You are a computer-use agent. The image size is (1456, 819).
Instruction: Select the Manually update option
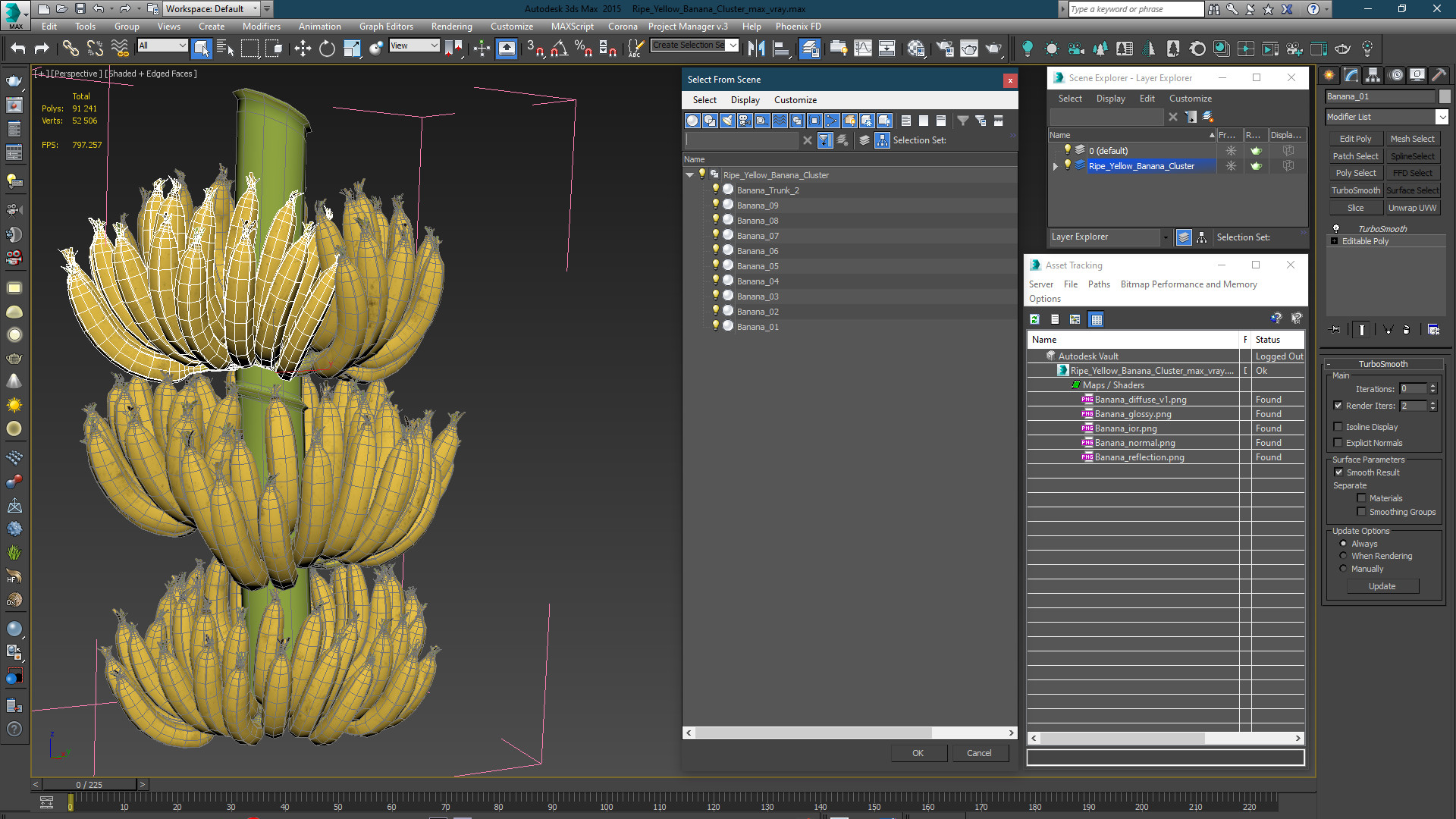point(1343,569)
